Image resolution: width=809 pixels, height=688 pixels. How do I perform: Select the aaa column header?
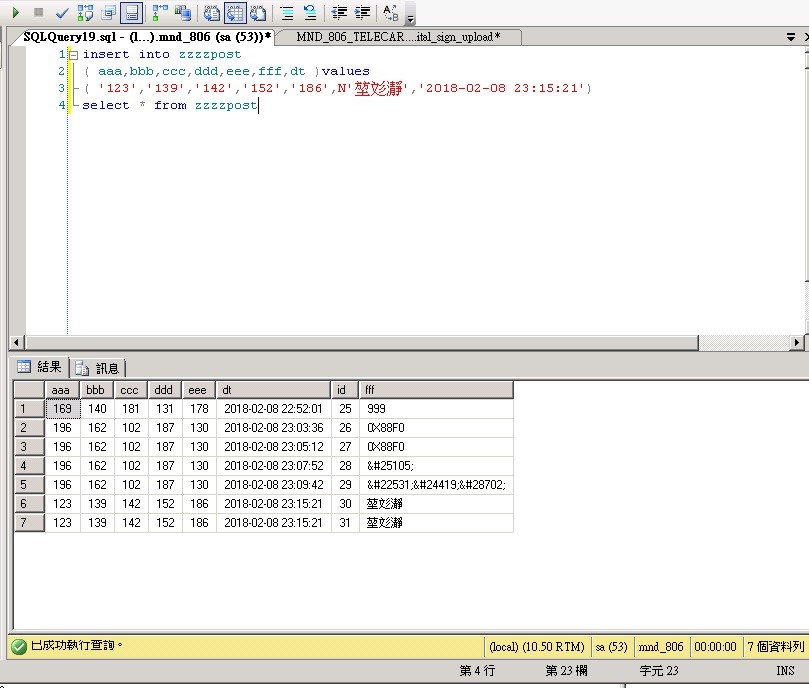pyautogui.click(x=62, y=390)
